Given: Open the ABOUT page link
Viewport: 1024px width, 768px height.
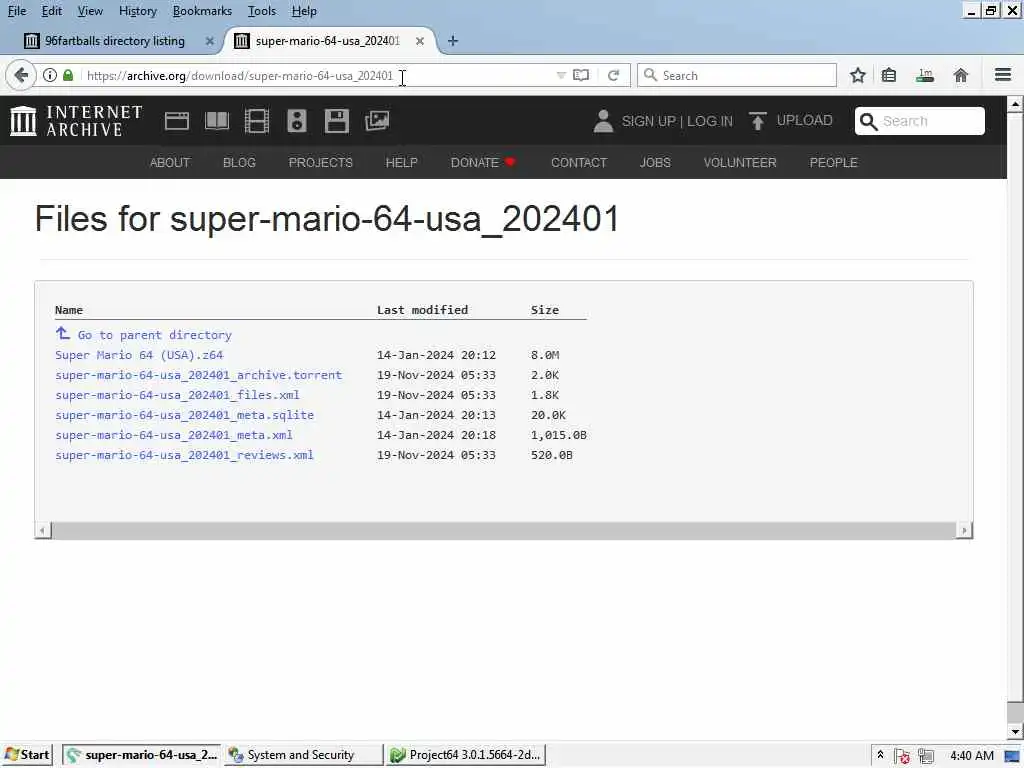Looking at the screenshot, I should [x=170, y=163].
